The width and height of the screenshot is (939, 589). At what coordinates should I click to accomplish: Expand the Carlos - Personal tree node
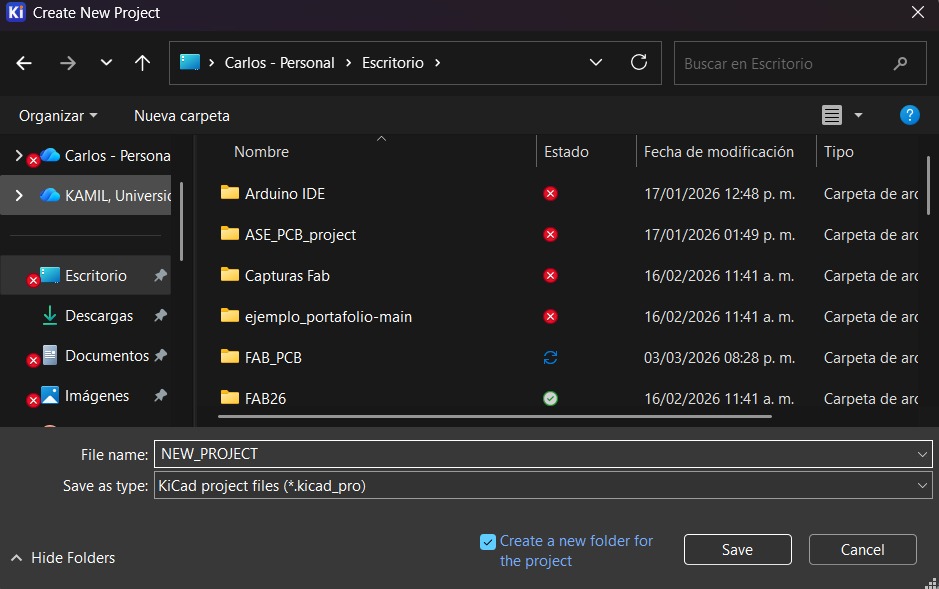point(18,156)
